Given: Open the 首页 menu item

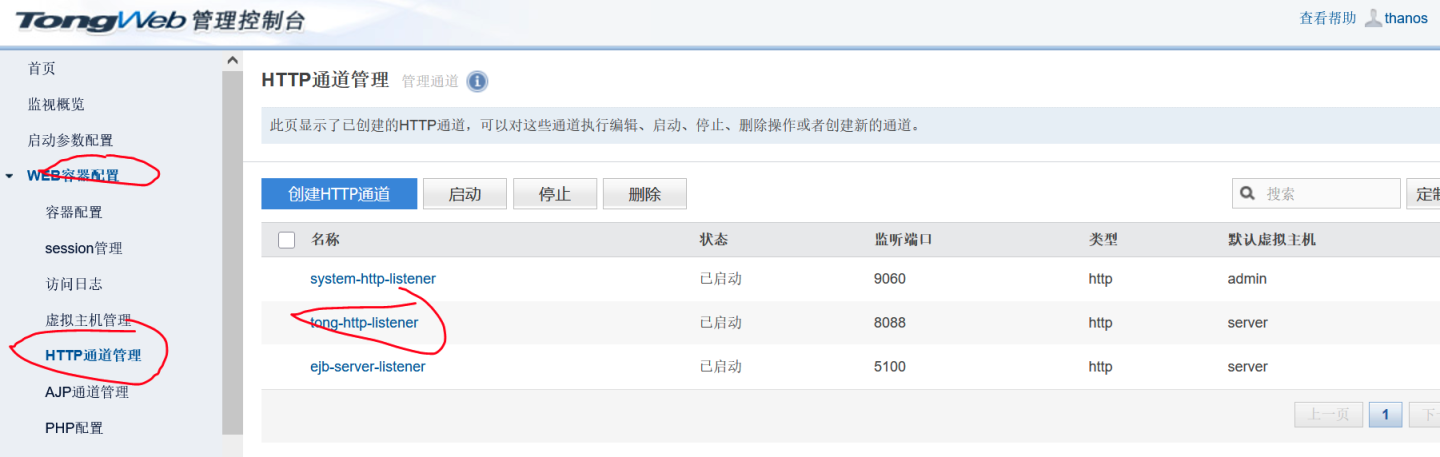Looking at the screenshot, I should click(42, 68).
